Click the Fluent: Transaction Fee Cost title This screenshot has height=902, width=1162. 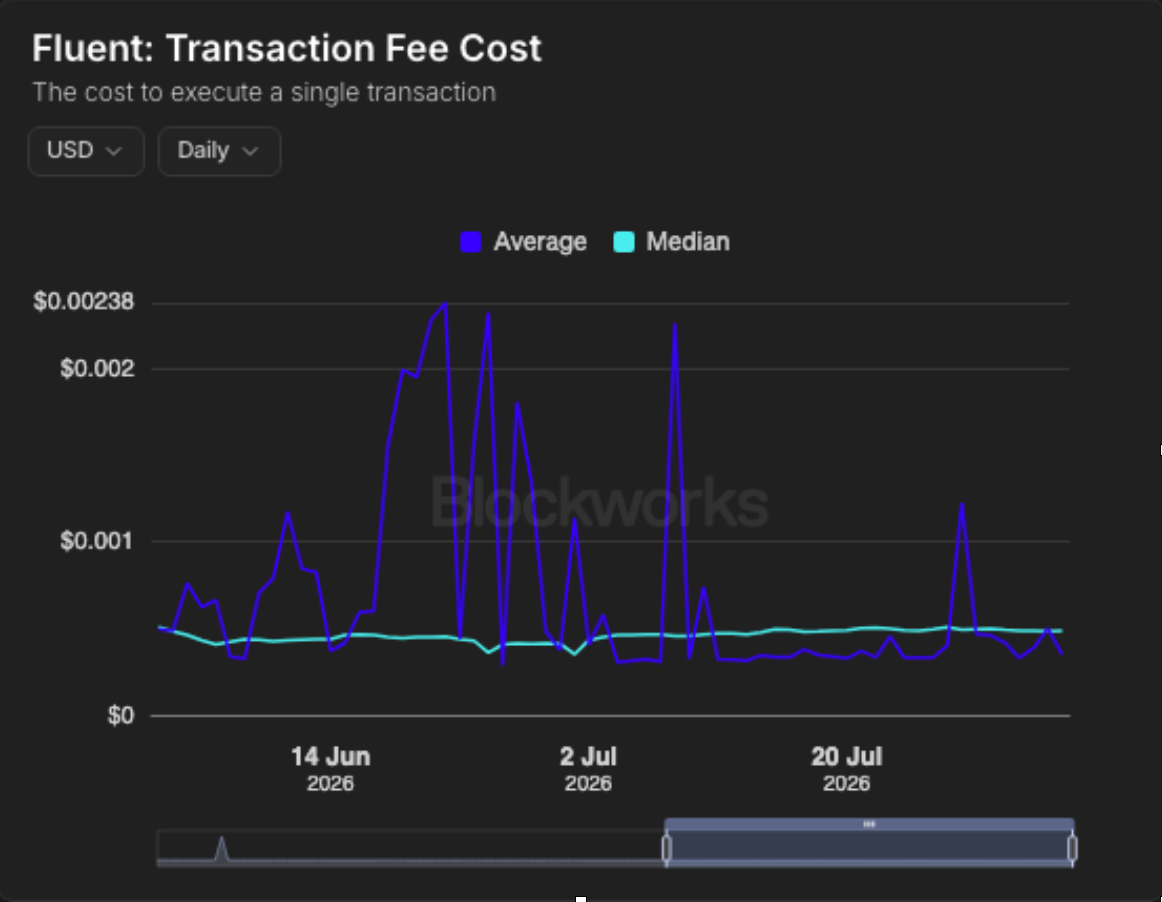click(287, 48)
